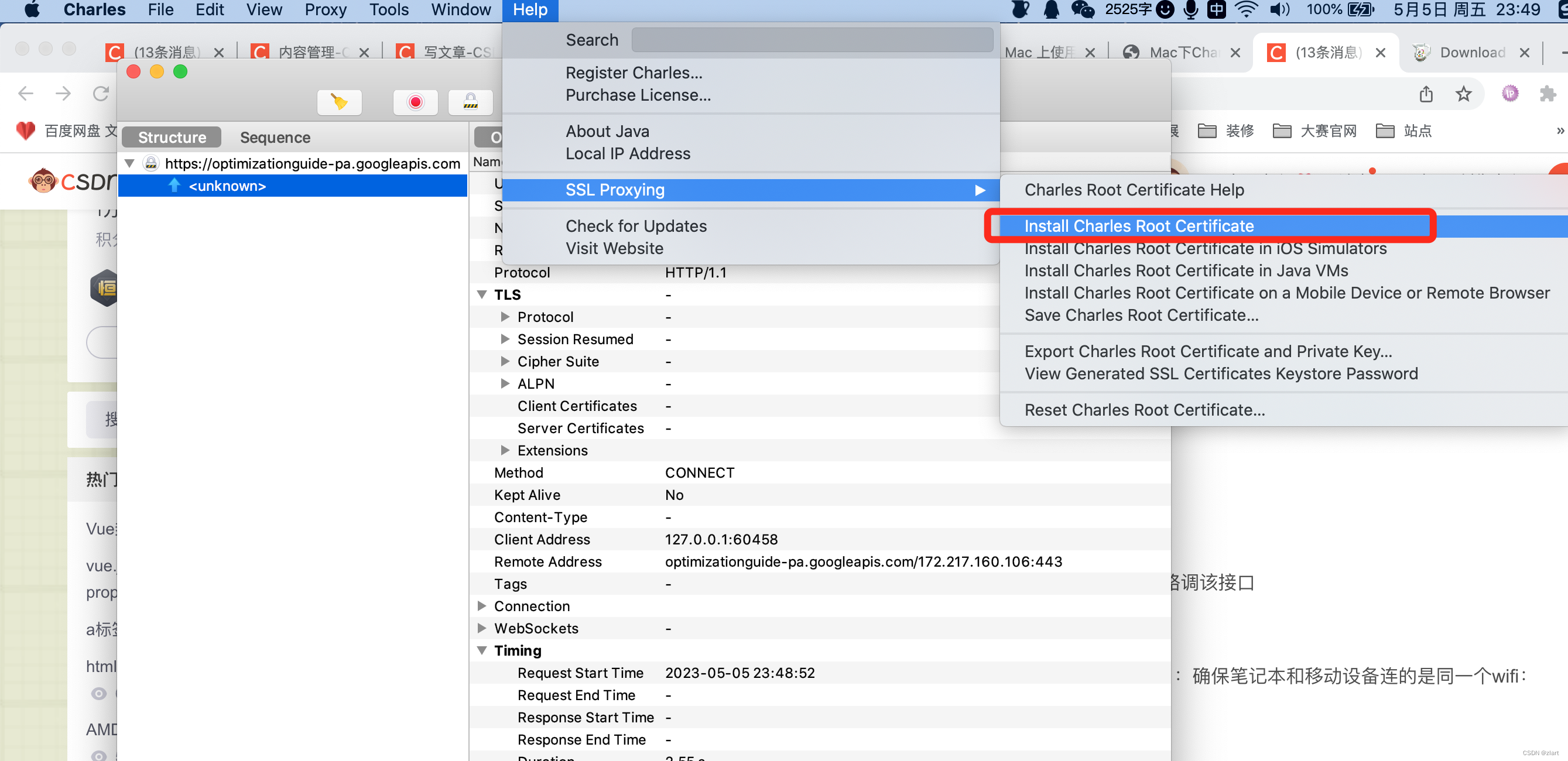Image resolution: width=1568 pixels, height=761 pixels.
Task: Expand the Cipher Suite row
Action: click(x=505, y=361)
